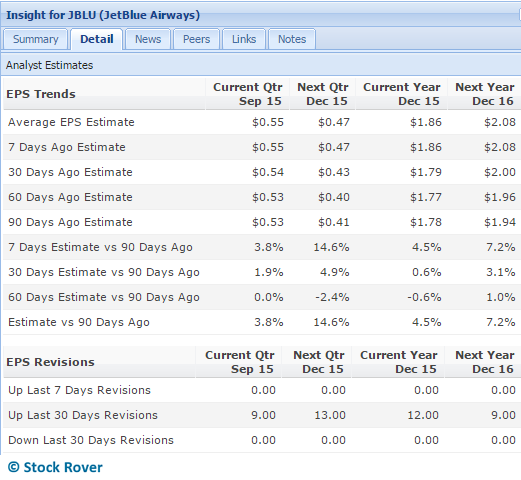Click 7 Days Estimate vs 90 Days Ago label
This screenshot has height=480, width=521.
[x=100, y=247]
